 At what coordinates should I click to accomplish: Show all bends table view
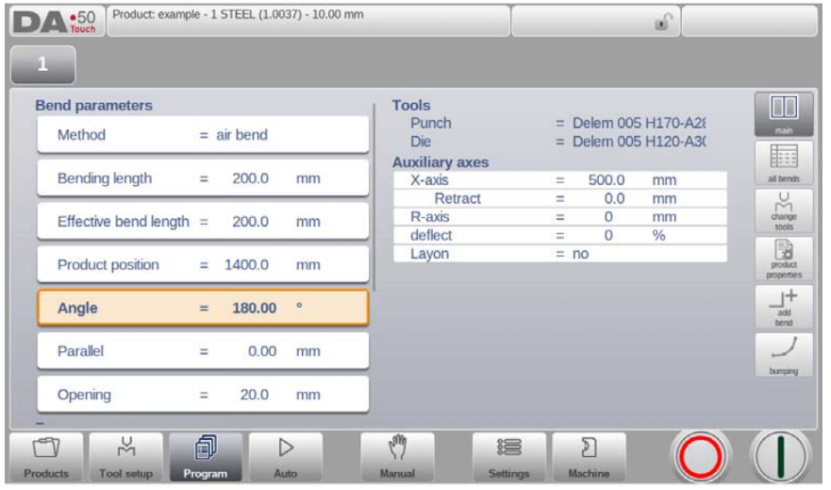click(784, 163)
